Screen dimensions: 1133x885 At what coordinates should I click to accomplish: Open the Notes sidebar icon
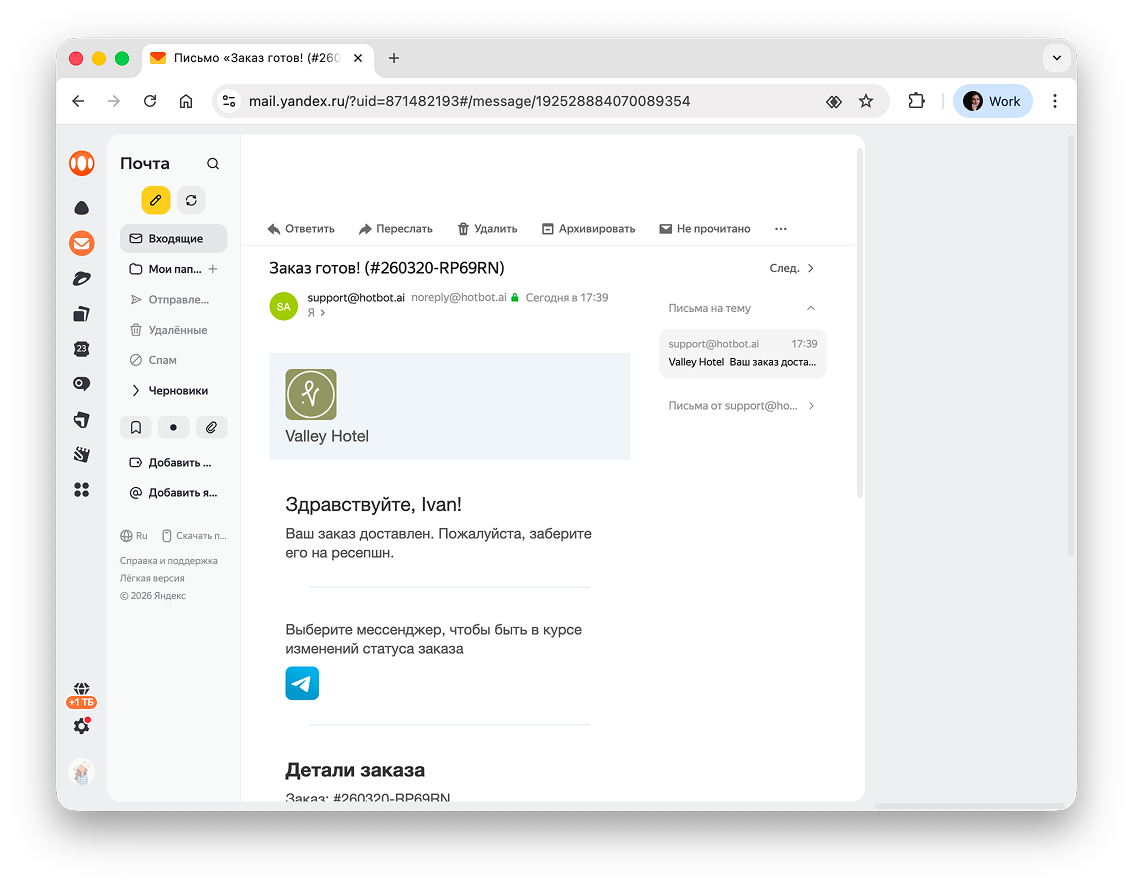pos(82,419)
